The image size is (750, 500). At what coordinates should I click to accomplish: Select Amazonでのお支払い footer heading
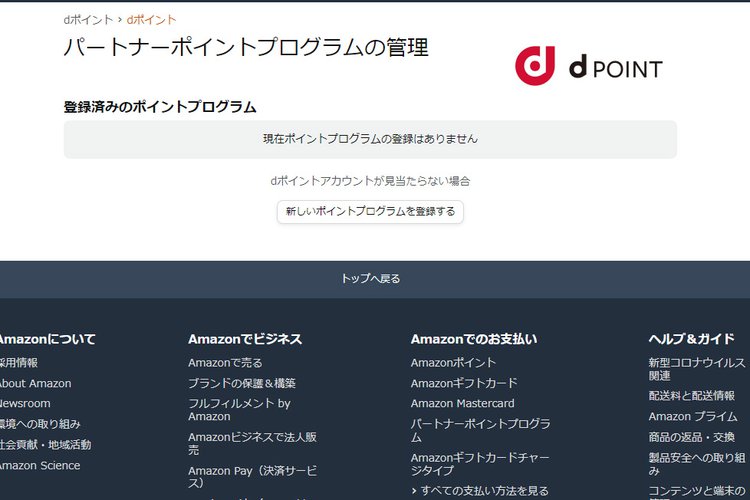point(474,339)
